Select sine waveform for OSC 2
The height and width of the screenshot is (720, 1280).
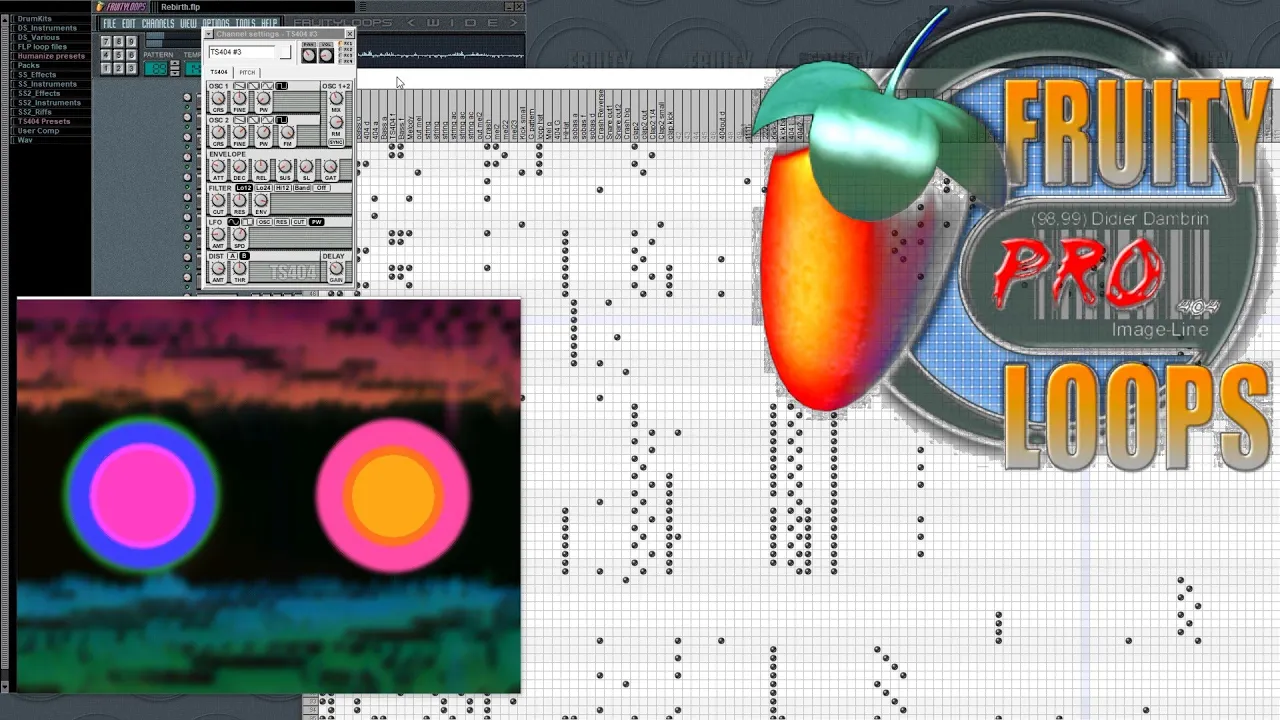tap(267, 120)
